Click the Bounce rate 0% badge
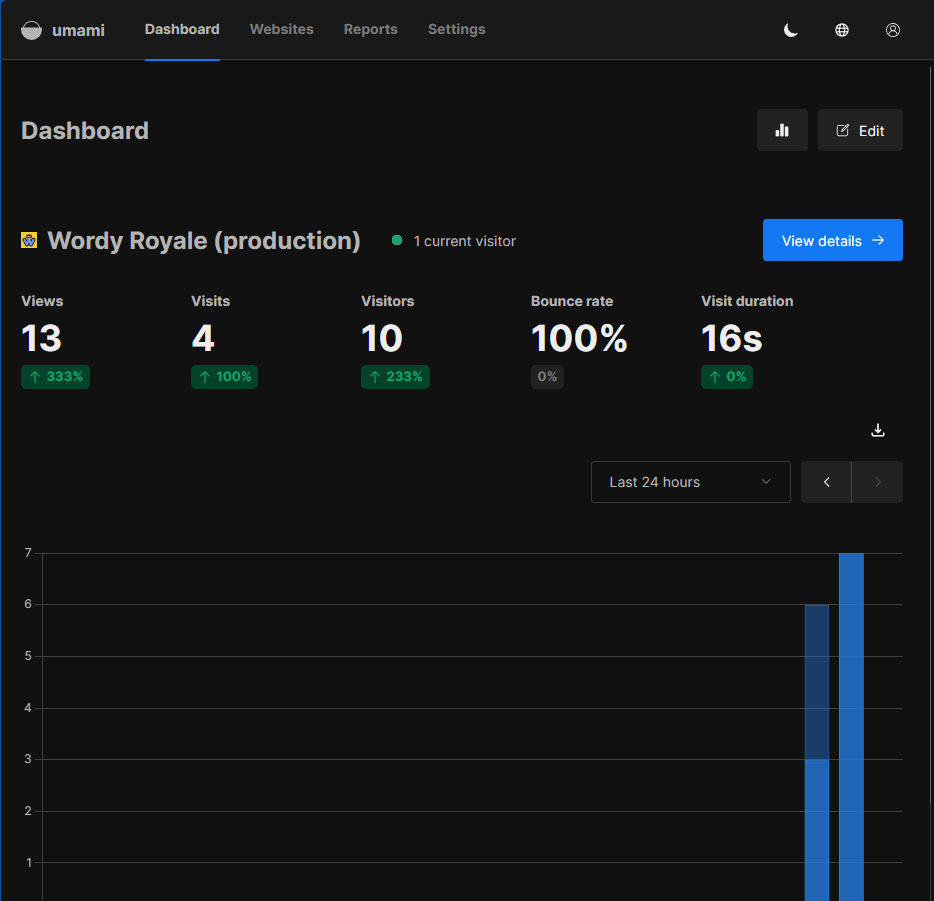Viewport: 934px width, 901px height. pos(547,376)
